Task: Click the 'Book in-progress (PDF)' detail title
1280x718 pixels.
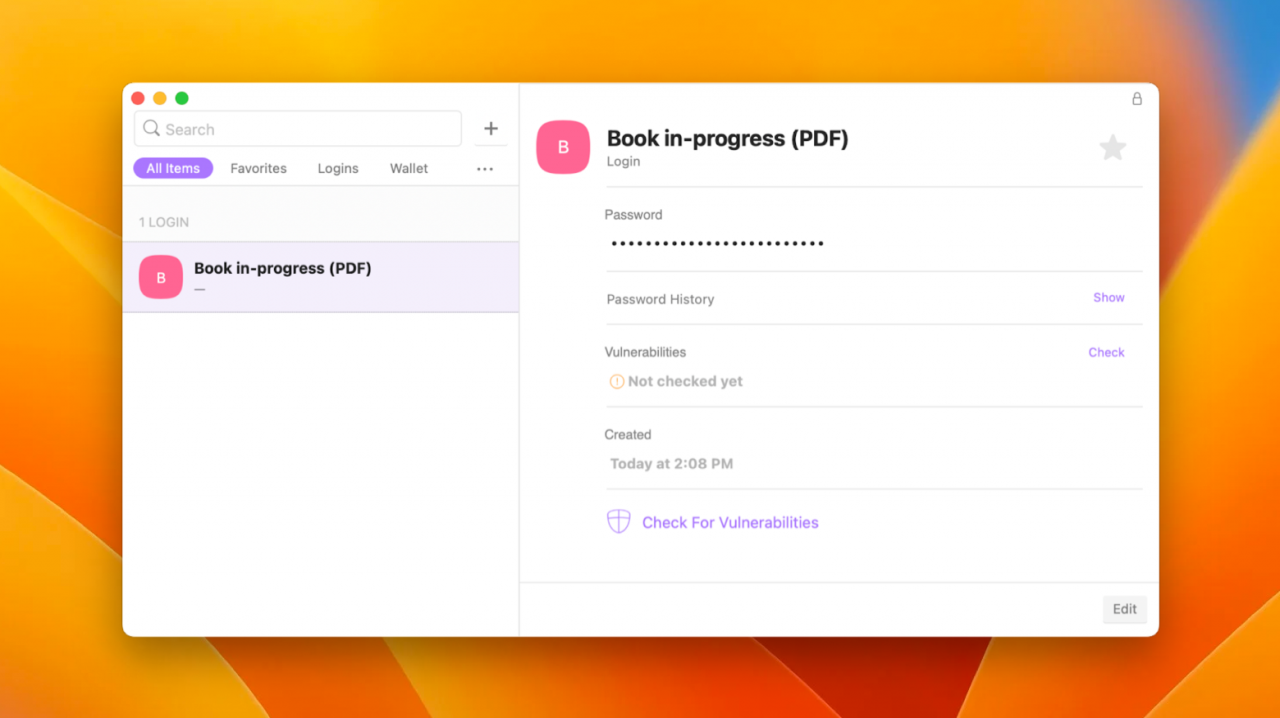Action: coord(727,139)
